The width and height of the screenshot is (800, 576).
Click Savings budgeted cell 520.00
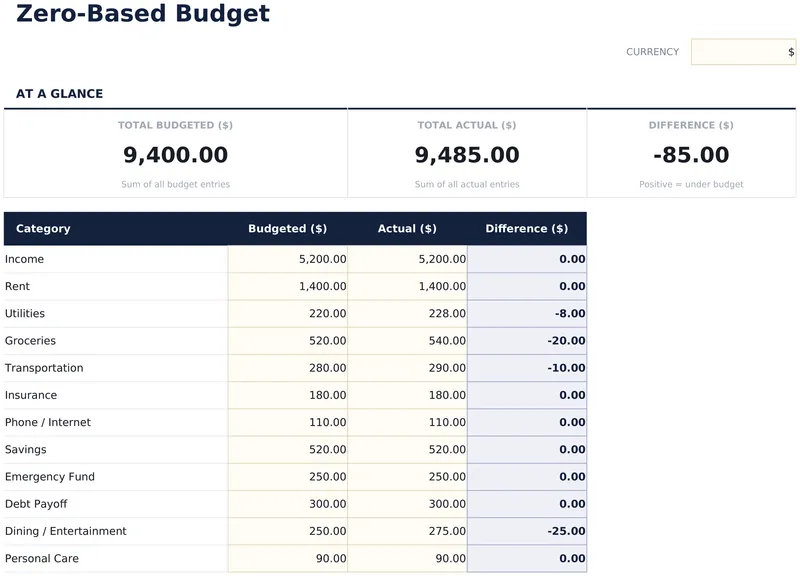click(288, 449)
